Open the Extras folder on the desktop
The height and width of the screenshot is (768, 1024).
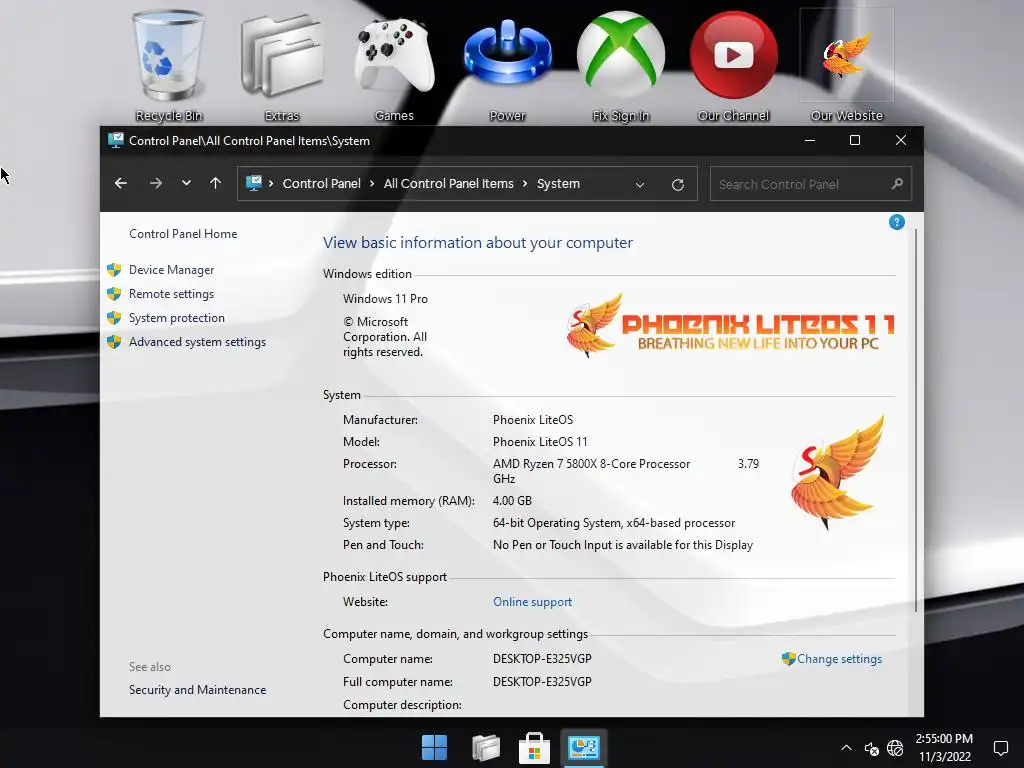(281, 65)
